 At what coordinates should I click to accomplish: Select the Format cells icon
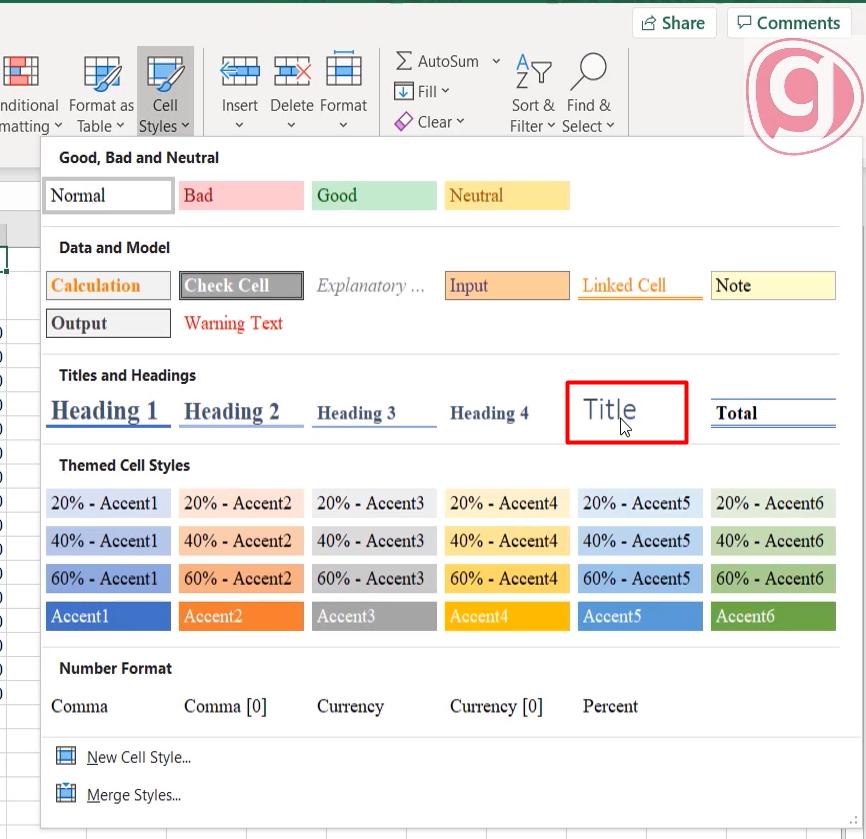click(x=344, y=71)
